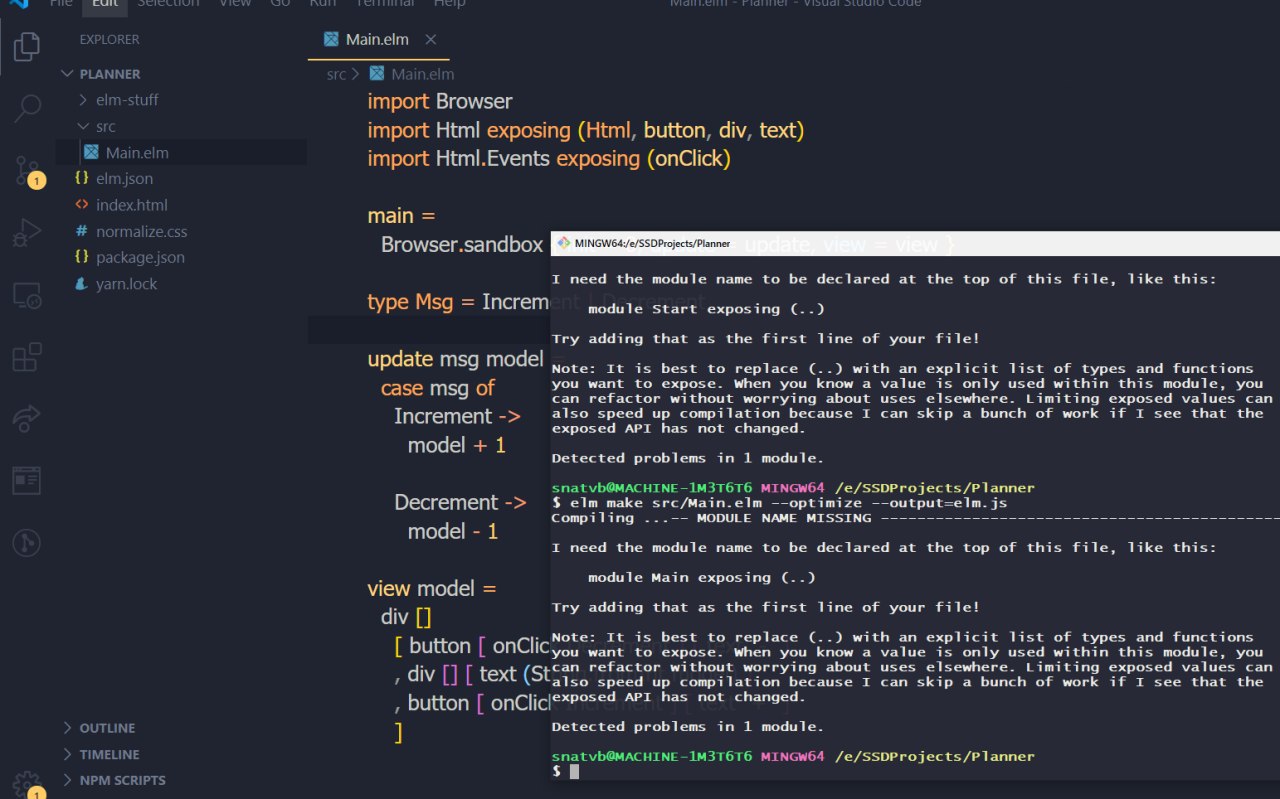Viewport: 1280px width, 799px height.
Task: Click the src breadcrumb segment
Action: (336, 74)
